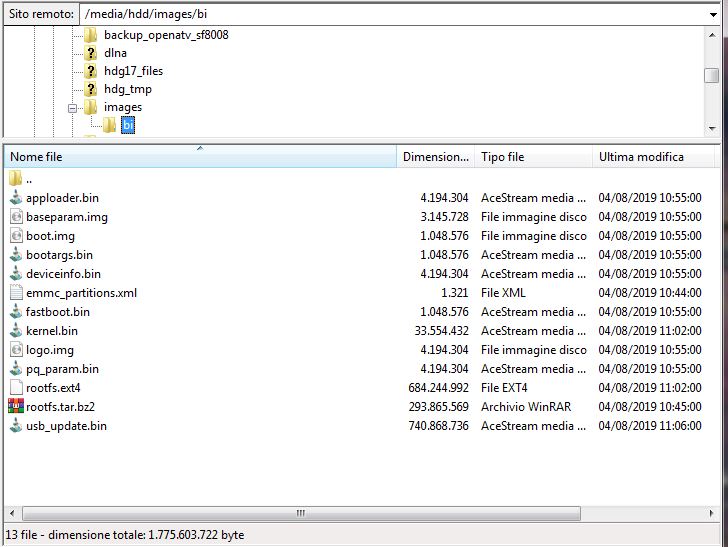The width and height of the screenshot is (728, 547).
Task: Select the logo.img file name
Action: pos(50,350)
